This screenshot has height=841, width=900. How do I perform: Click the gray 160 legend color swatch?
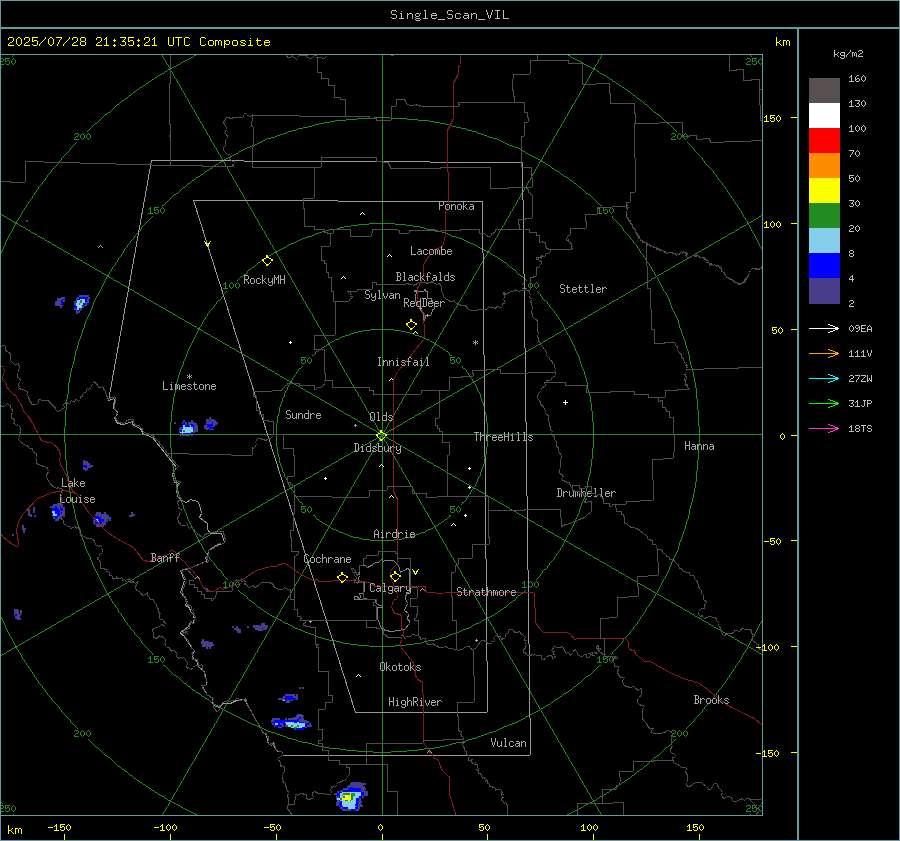pos(824,91)
